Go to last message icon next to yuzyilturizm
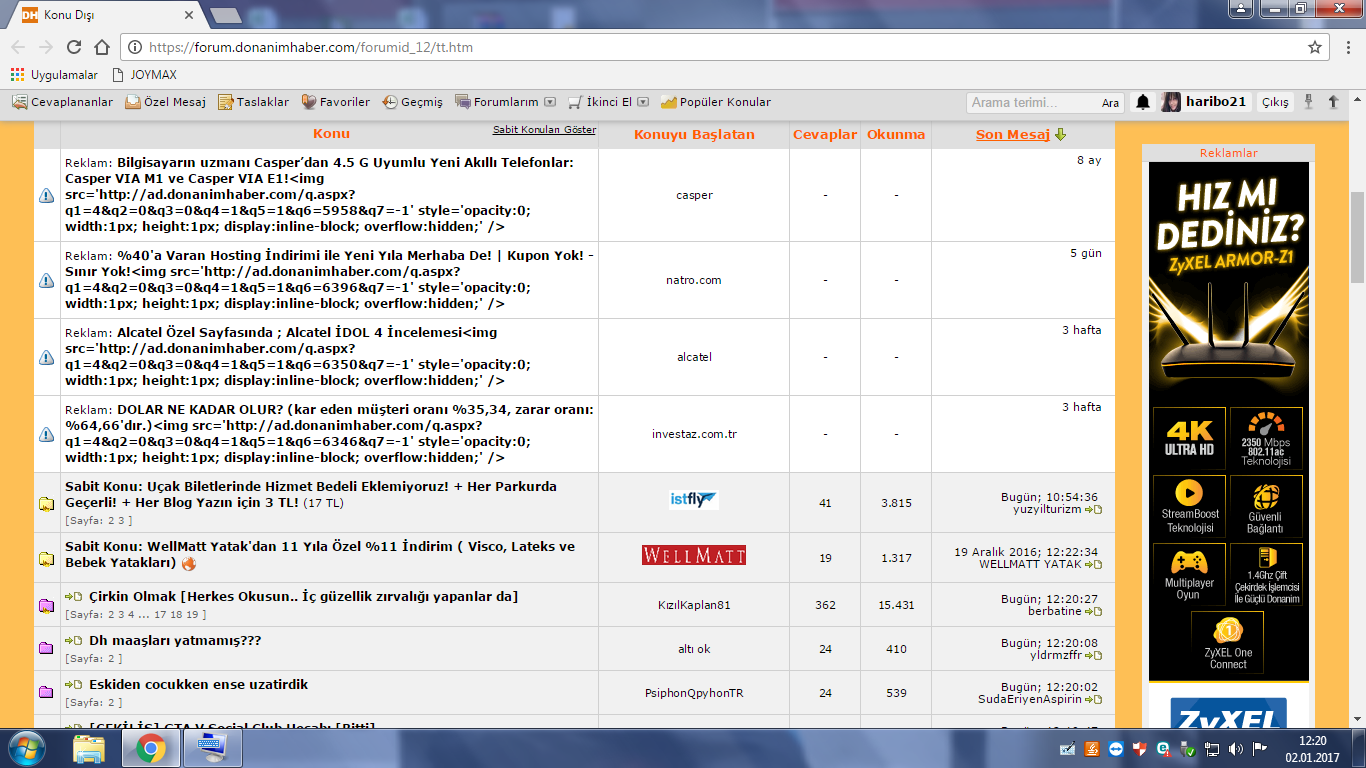 click(x=1093, y=510)
